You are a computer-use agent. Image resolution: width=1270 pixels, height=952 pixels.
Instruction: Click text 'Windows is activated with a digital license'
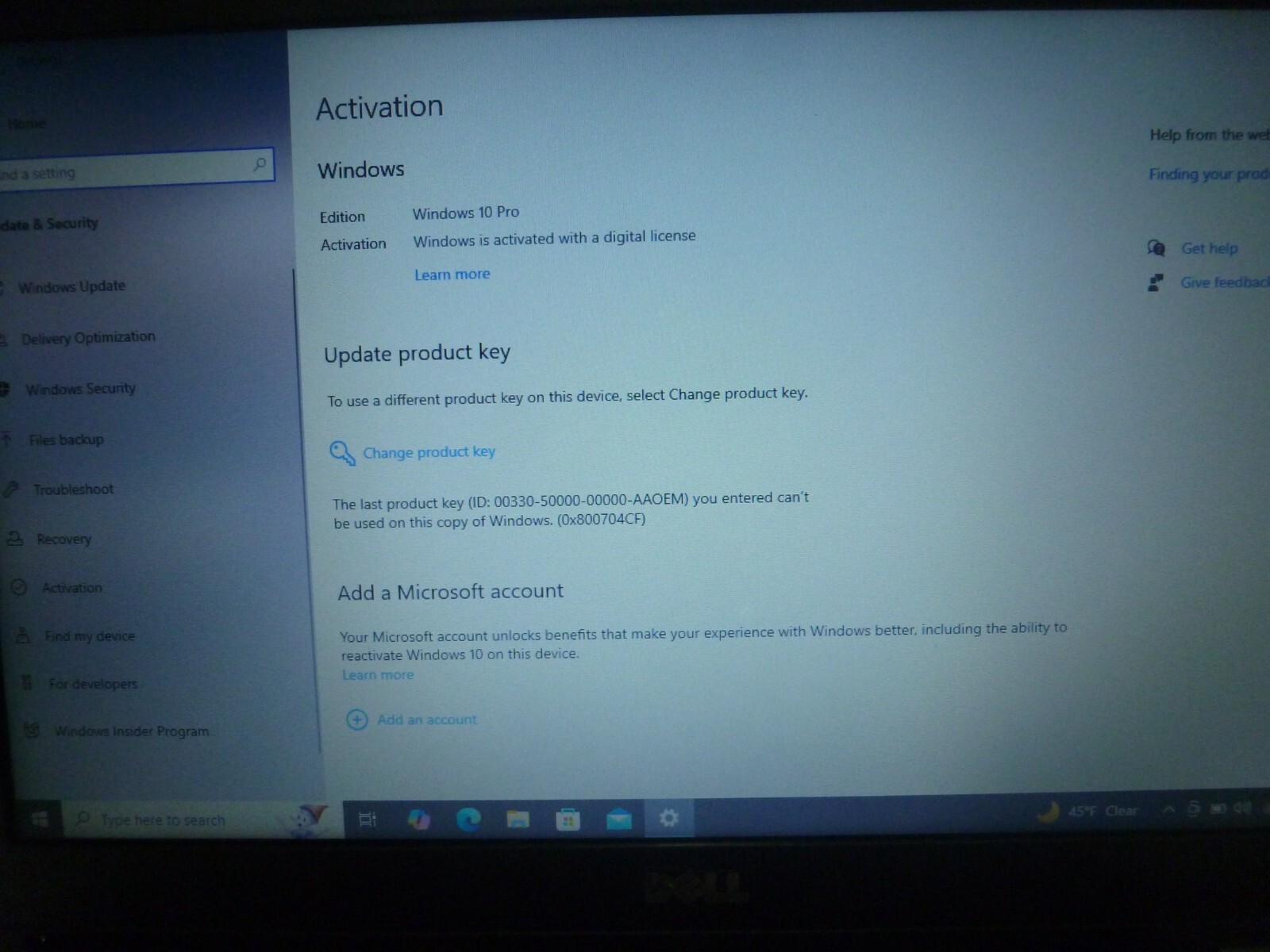[554, 238]
